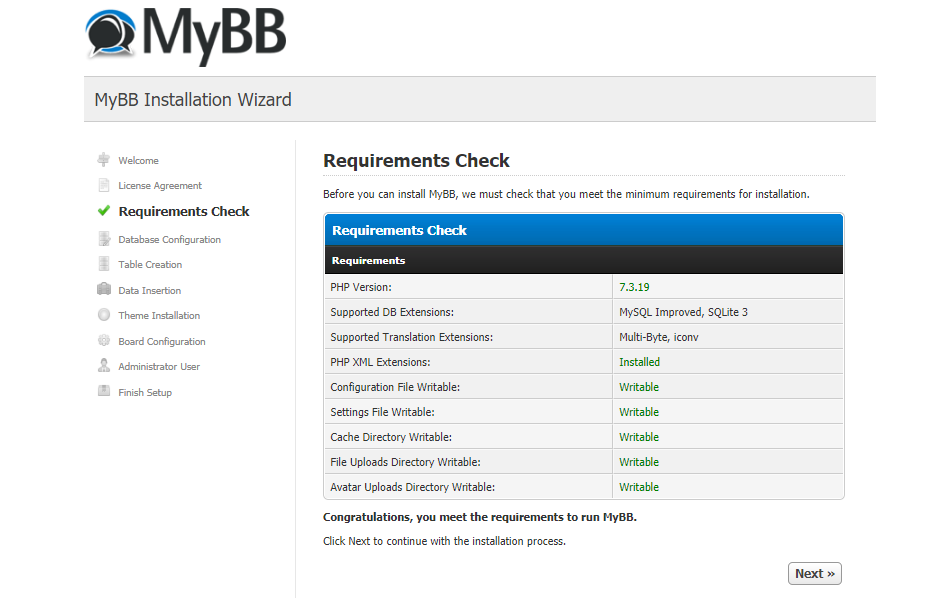
Task: Click the Configuration File Writable label
Action: coord(395,387)
